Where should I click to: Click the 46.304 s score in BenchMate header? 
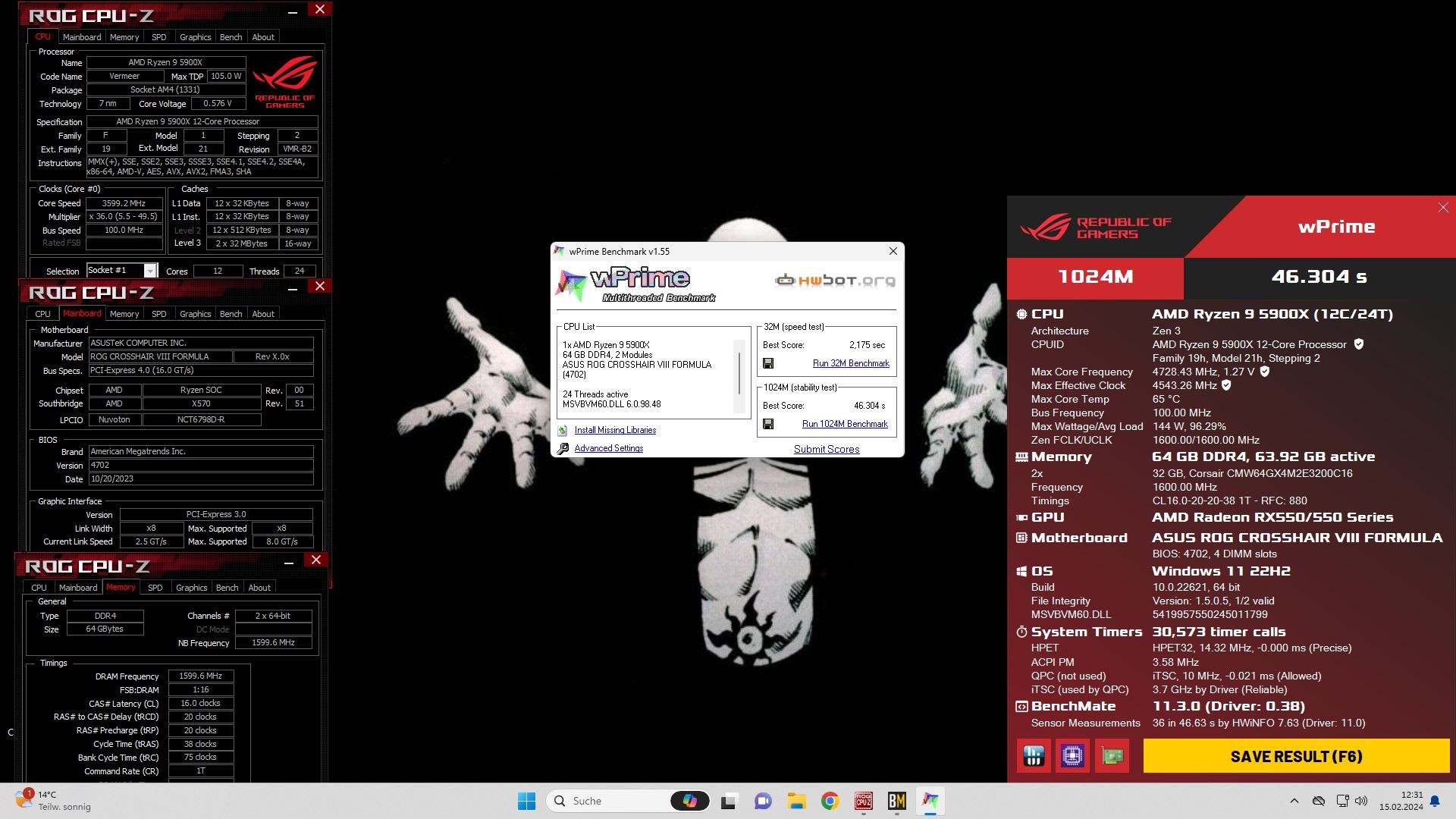(x=1319, y=278)
